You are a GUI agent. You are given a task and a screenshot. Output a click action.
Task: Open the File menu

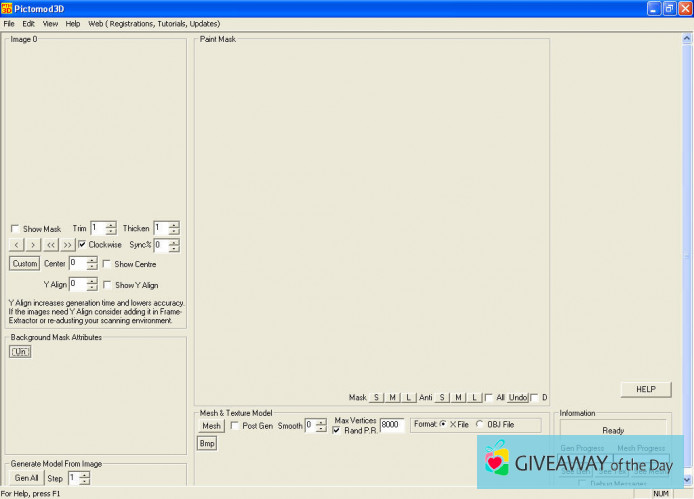[x=9, y=23]
